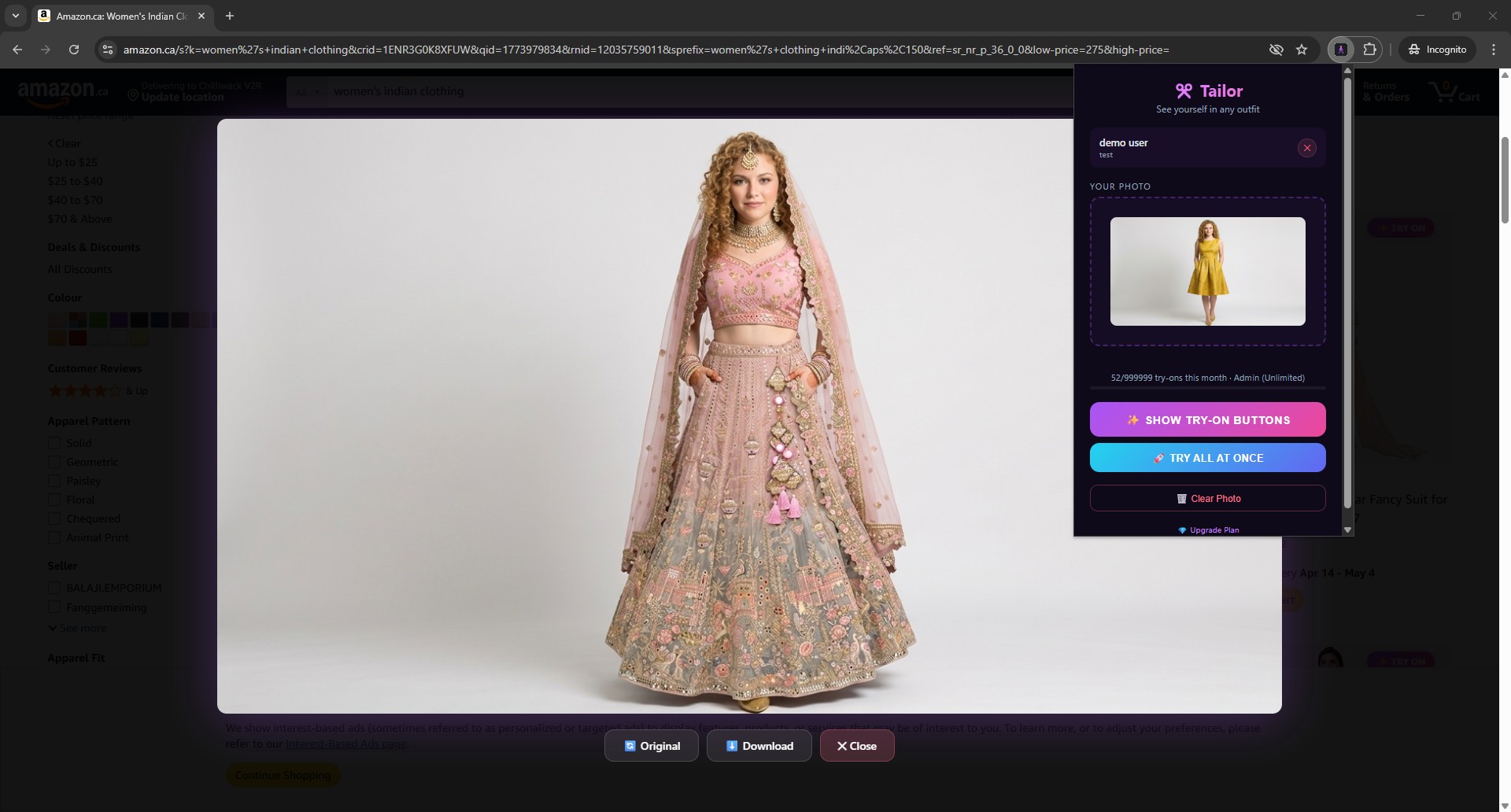Click the uploaded yellow dress photo thumbnail
Image resolution: width=1511 pixels, height=812 pixels.
tap(1207, 271)
